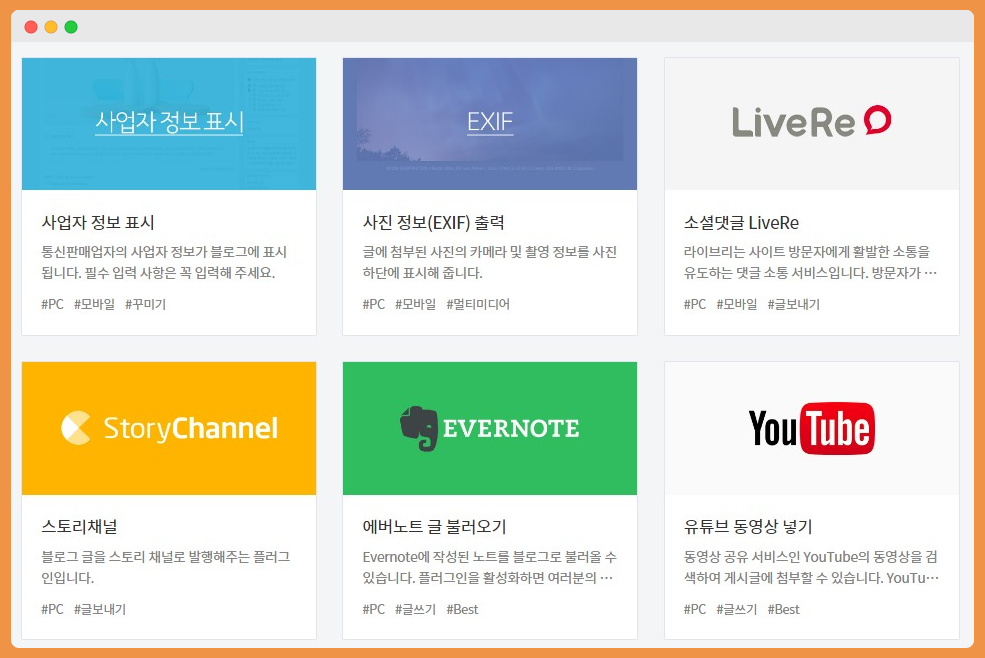Click #PC tag on 사업자 정보 표시 card
The width and height of the screenshot is (985, 658).
pos(52,304)
